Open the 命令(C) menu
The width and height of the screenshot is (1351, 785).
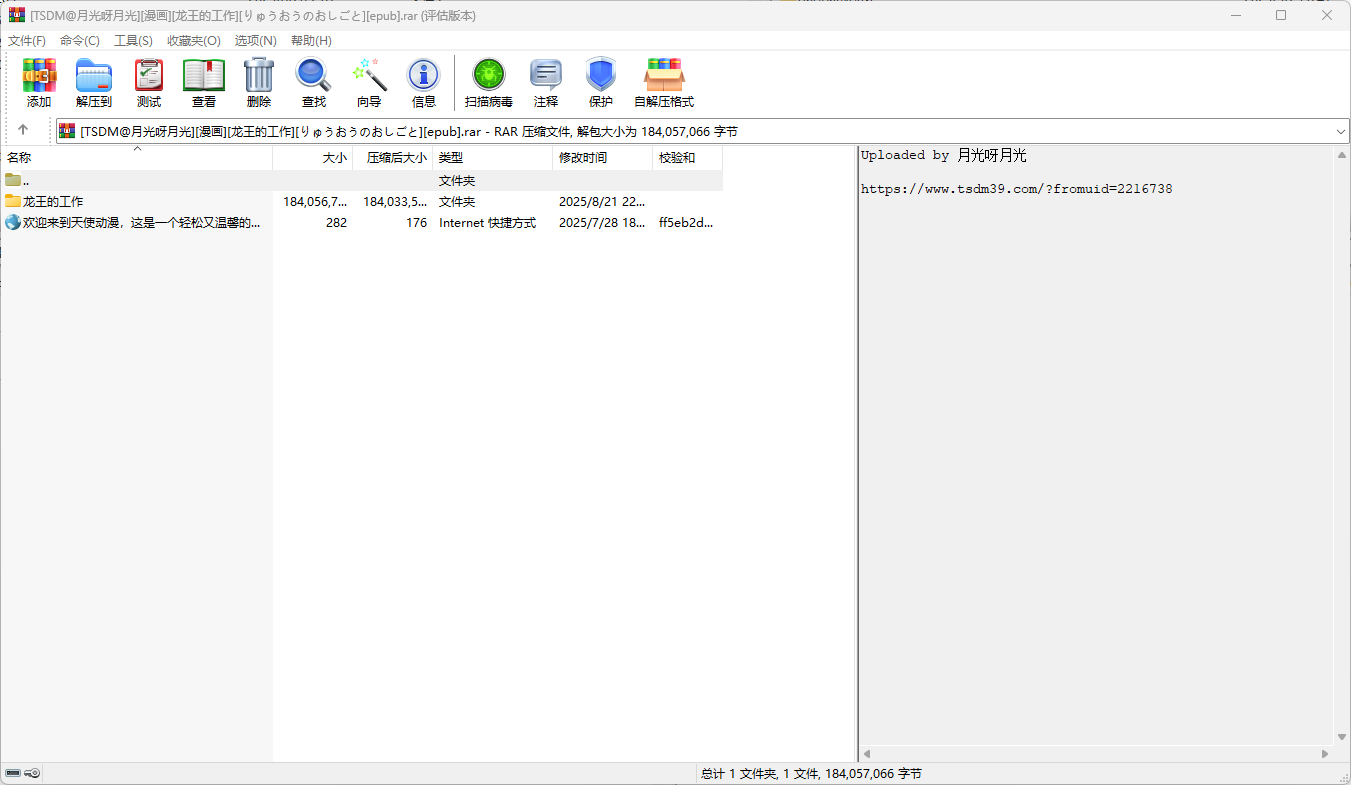click(80, 41)
